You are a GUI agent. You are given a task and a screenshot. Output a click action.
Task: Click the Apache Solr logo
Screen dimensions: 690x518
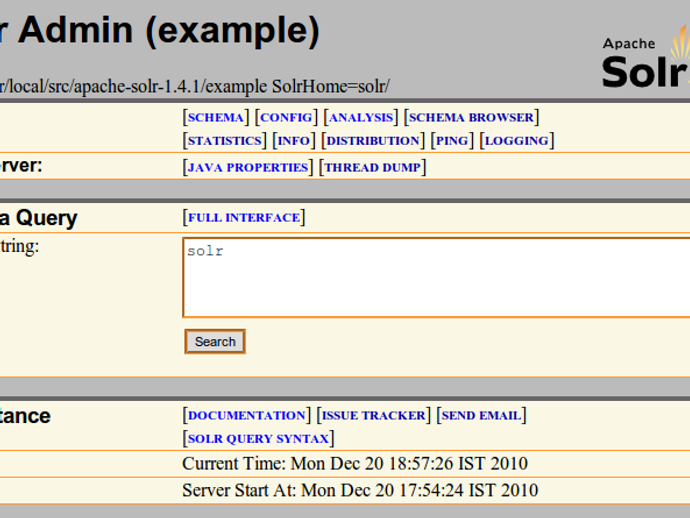point(645,56)
